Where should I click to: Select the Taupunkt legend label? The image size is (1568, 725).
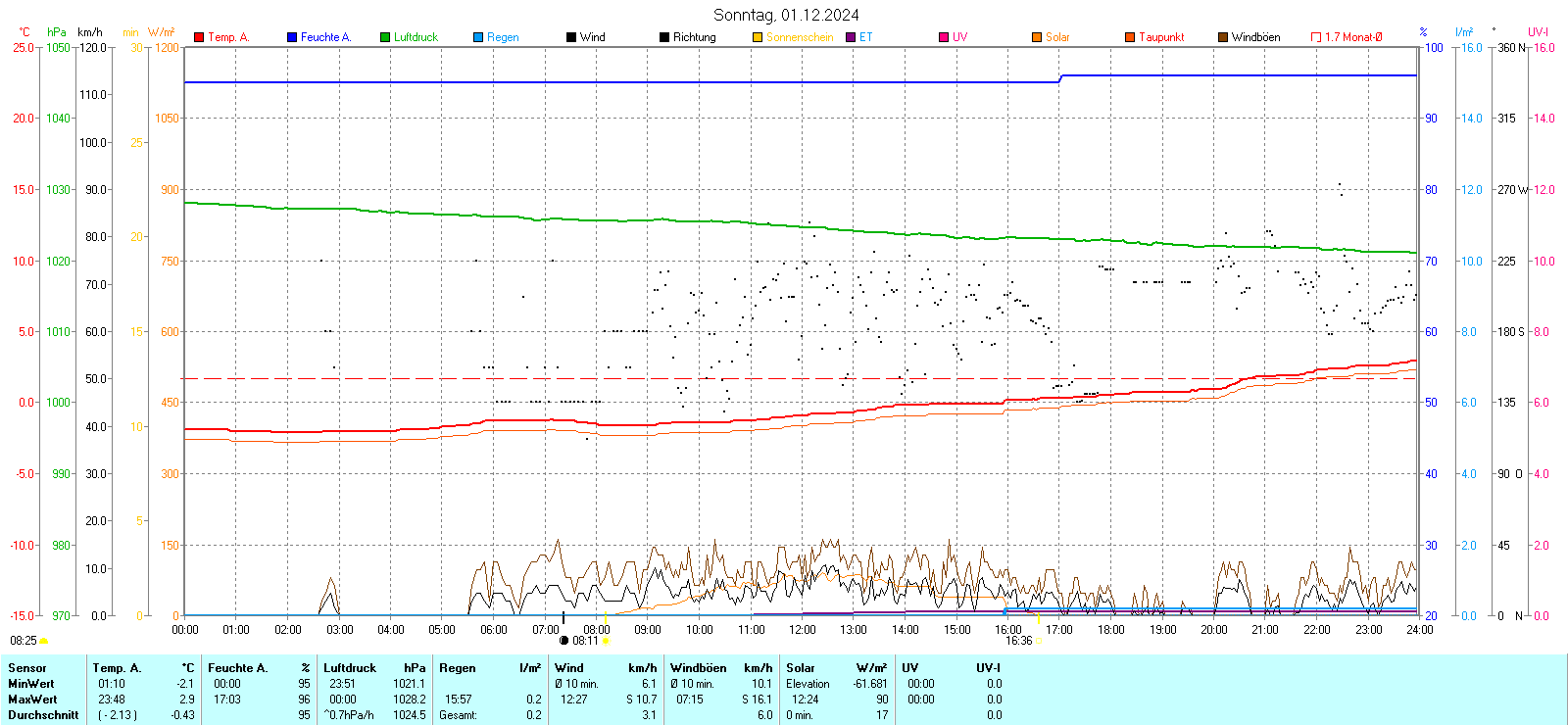coord(1161,37)
